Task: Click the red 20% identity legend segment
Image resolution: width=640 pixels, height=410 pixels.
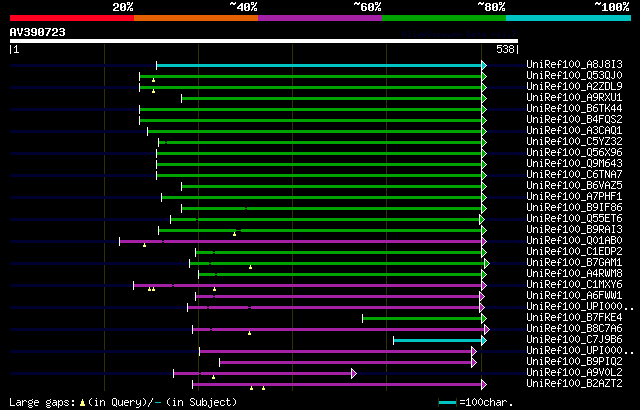Action: tap(72, 18)
